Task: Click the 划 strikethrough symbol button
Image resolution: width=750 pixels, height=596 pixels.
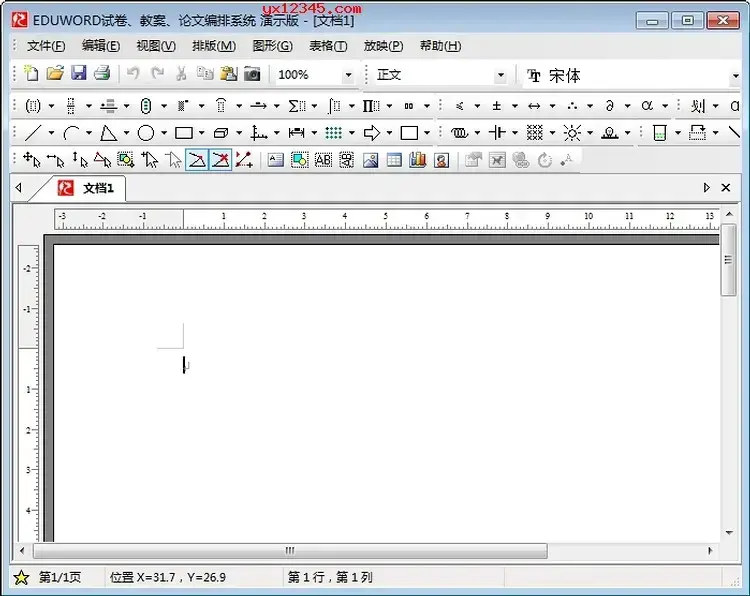Action: 697,106
